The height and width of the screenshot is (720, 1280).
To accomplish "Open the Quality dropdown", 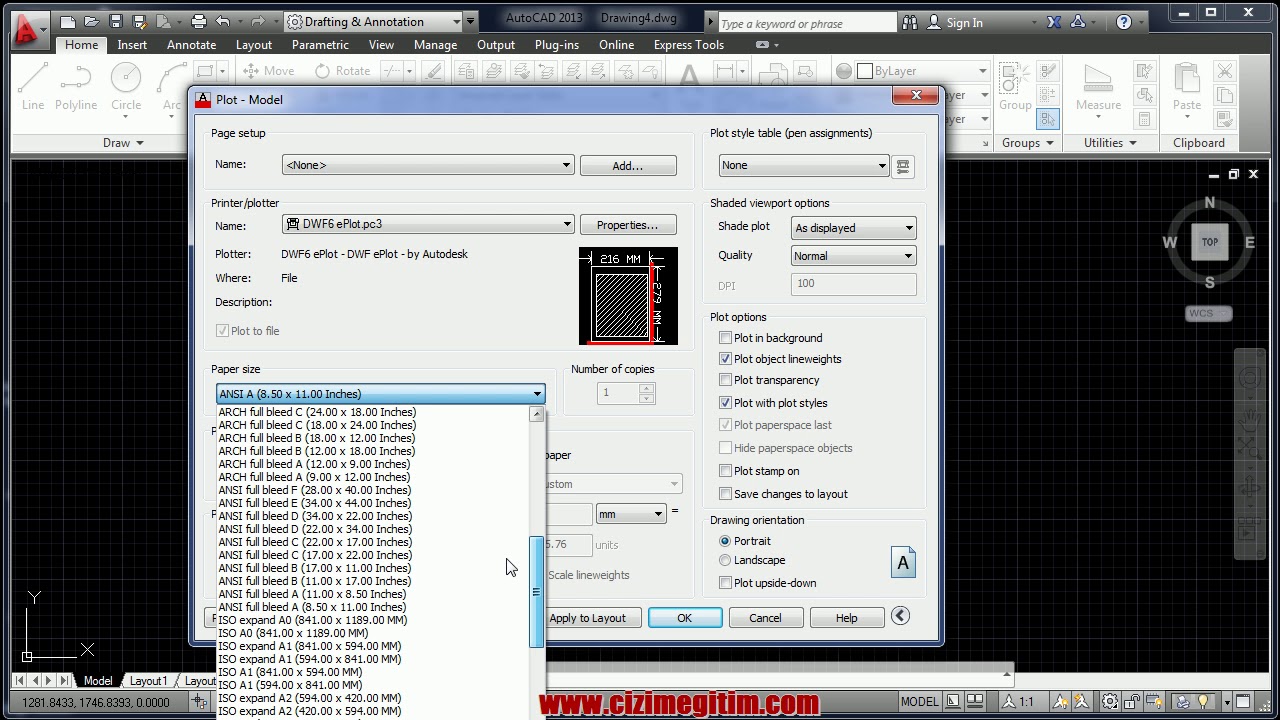I will pyautogui.click(x=853, y=256).
